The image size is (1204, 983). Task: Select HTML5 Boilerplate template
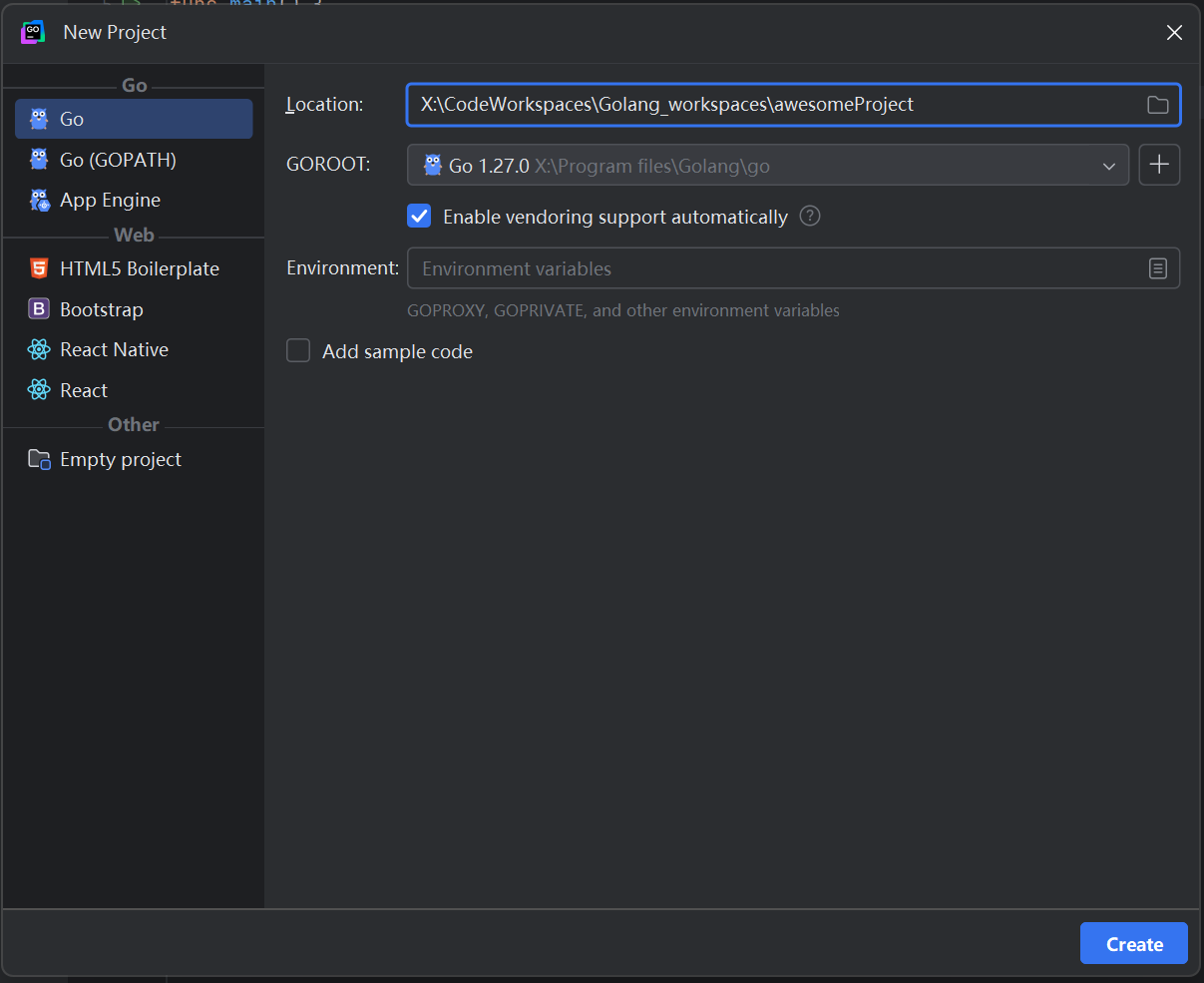[134, 268]
